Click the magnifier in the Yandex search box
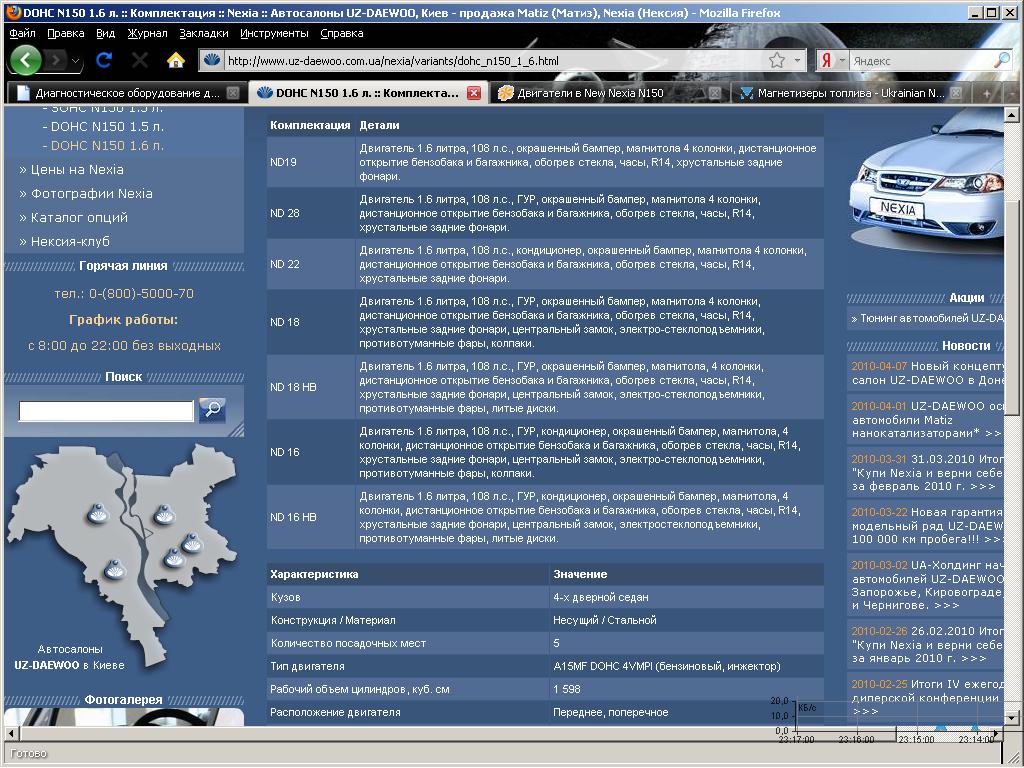Screen dimensions: 1024x768 (x=1001, y=60)
